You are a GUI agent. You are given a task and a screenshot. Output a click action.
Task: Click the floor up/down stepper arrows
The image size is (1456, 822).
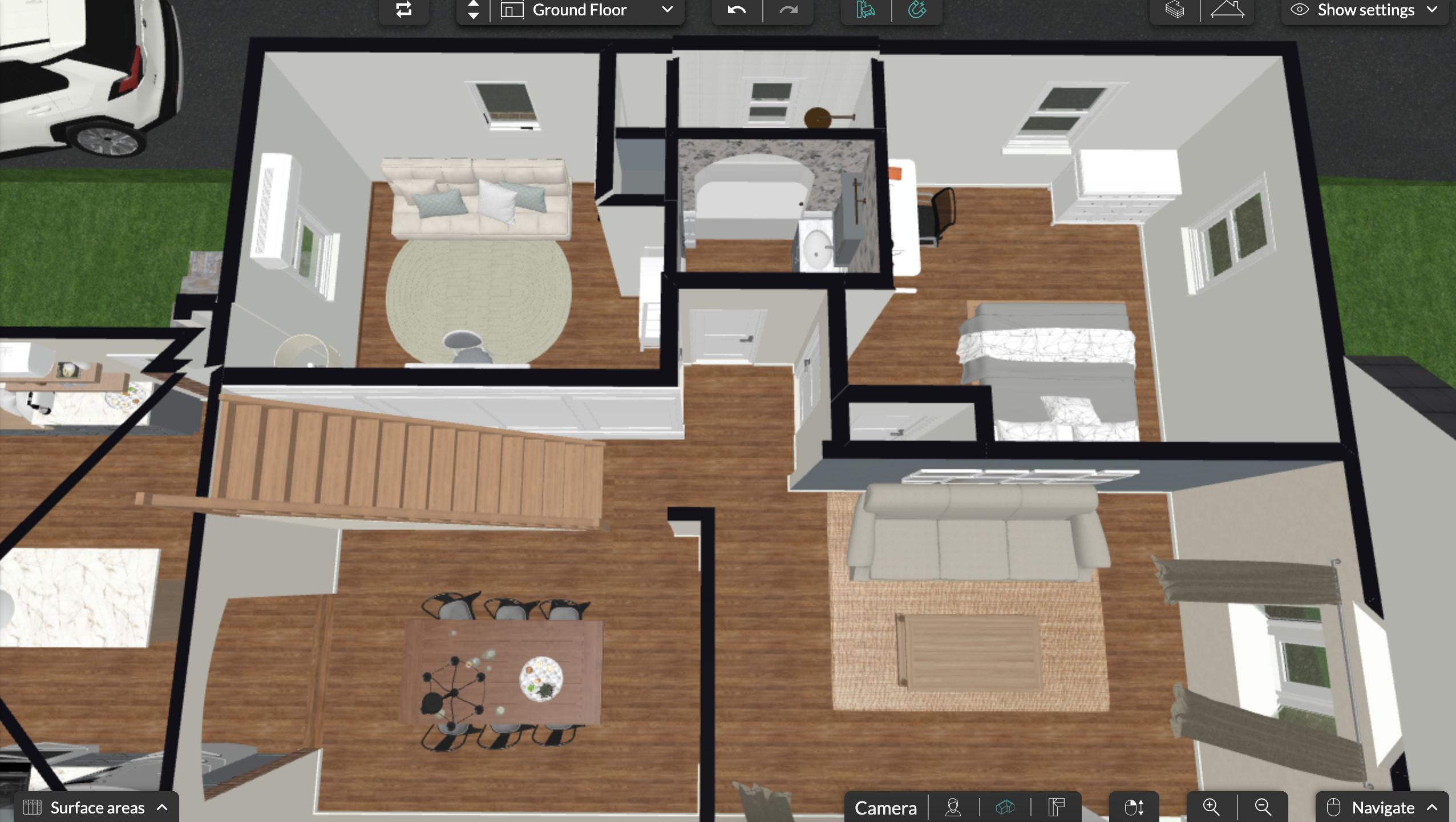pos(473,10)
